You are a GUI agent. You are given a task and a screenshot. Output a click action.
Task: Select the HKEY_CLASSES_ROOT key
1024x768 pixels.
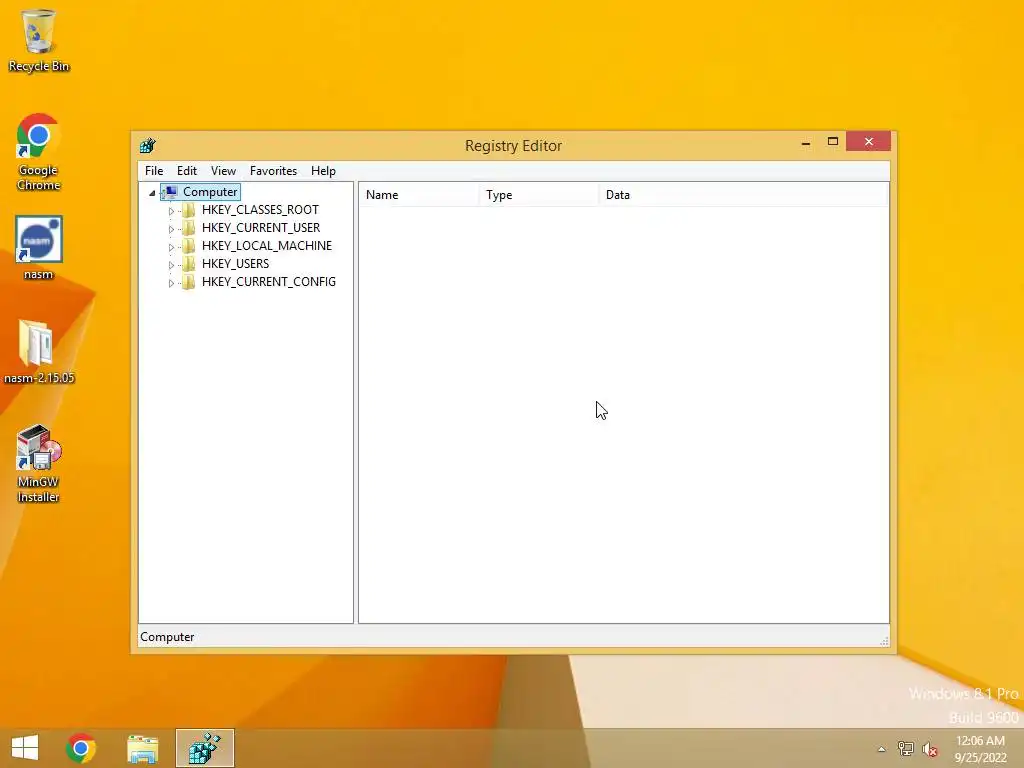(x=260, y=210)
